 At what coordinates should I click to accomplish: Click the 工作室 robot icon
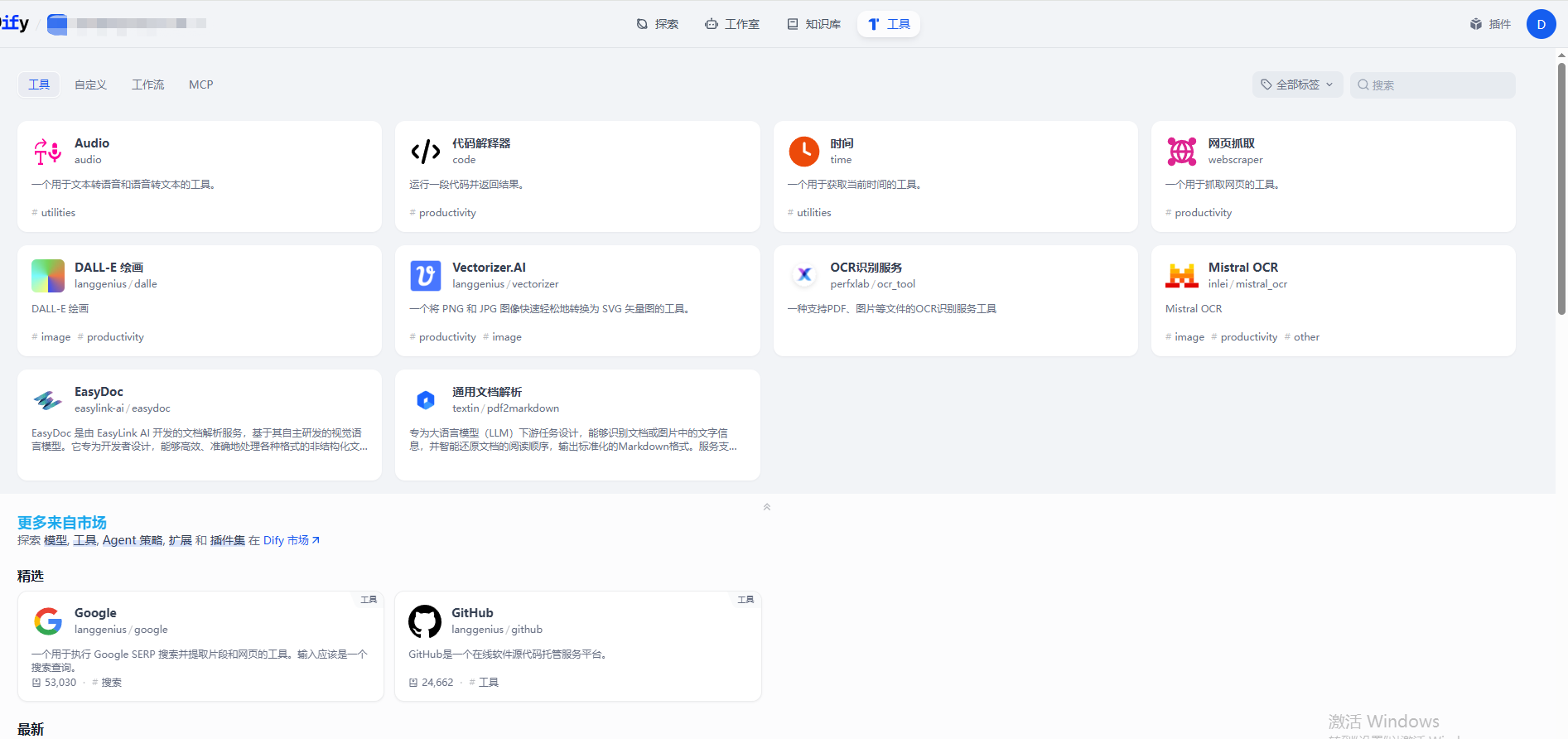[x=712, y=24]
